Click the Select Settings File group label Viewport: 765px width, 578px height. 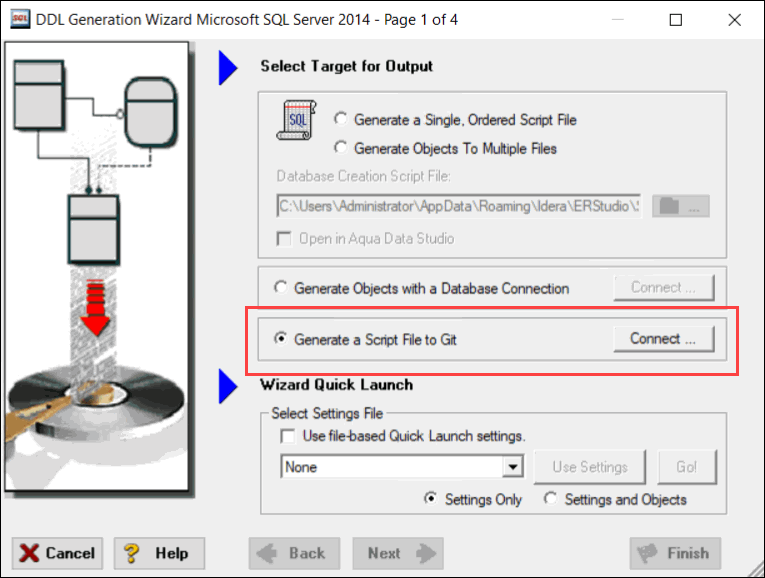point(327,414)
